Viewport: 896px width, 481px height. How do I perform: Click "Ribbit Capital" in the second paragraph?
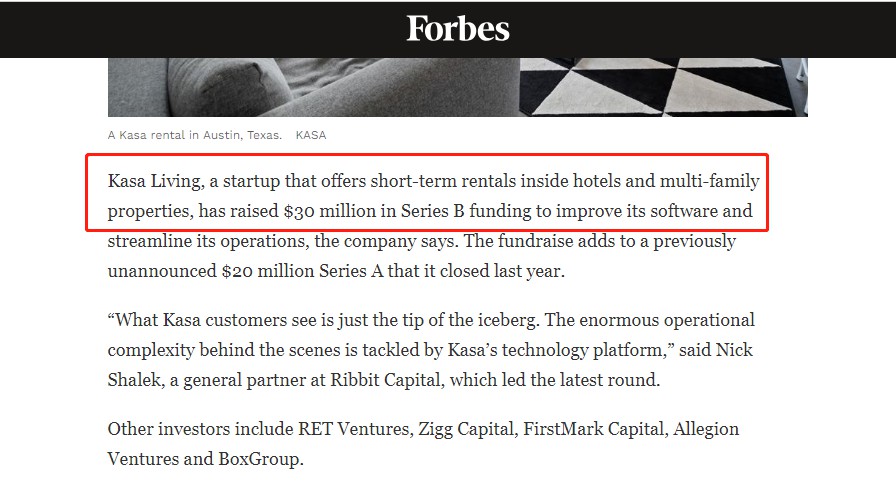[386, 380]
